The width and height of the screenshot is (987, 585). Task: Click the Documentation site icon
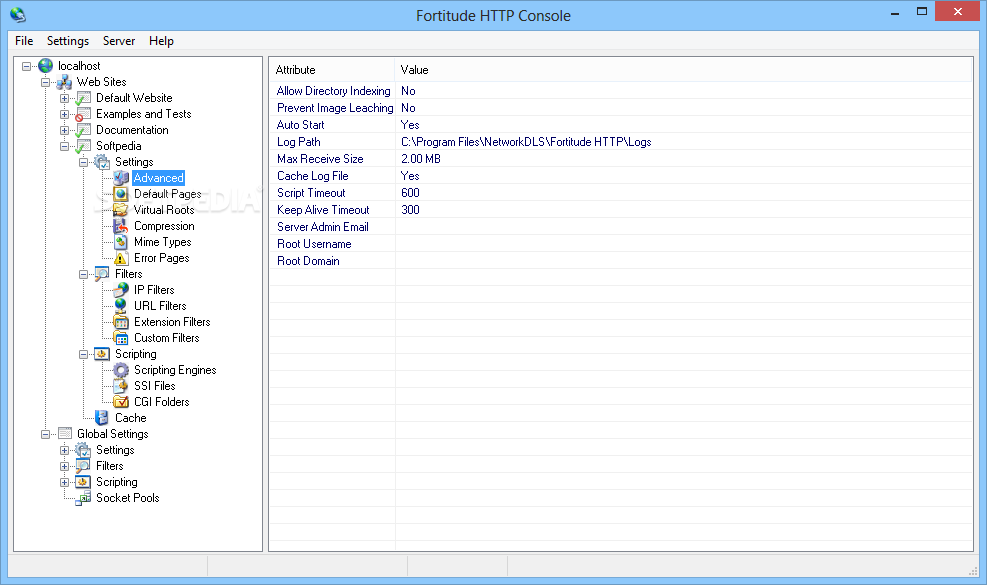point(83,130)
